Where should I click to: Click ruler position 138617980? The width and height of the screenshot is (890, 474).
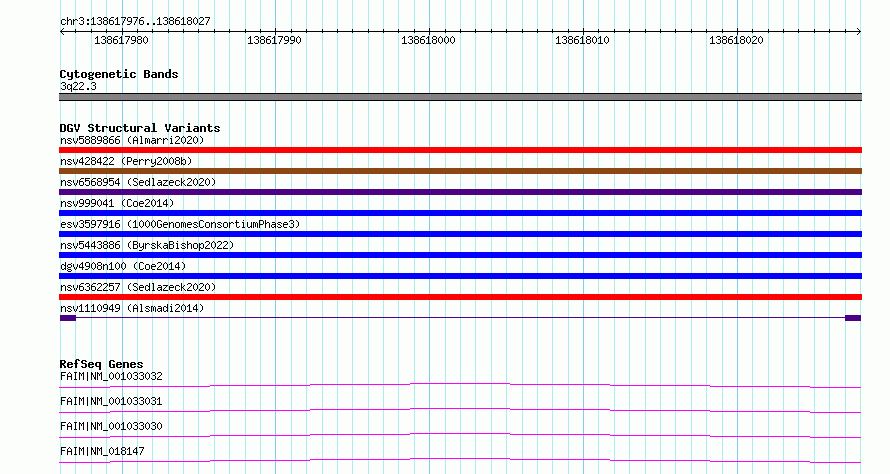coord(121,40)
